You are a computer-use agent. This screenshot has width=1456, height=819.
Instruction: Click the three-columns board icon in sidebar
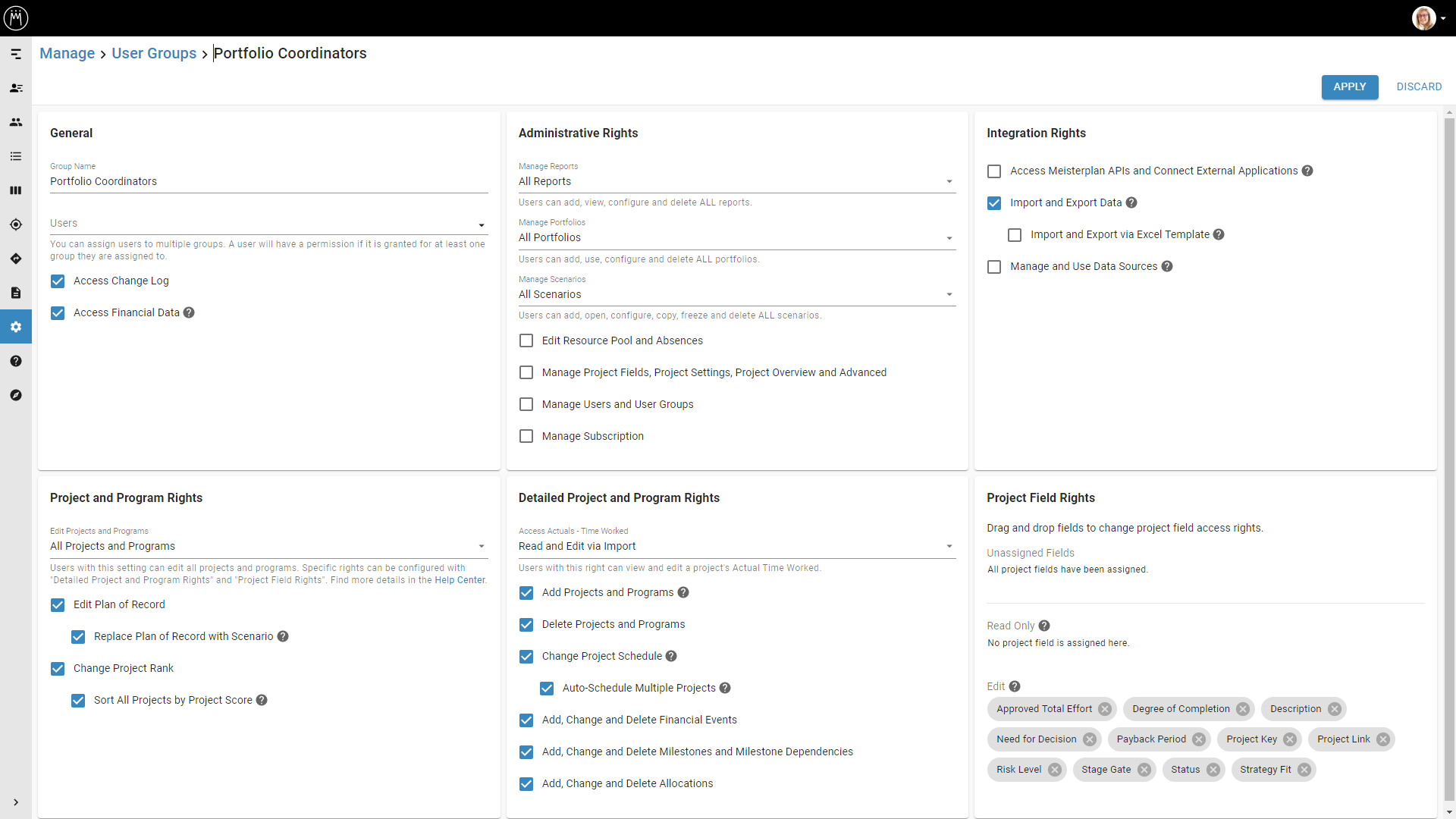(x=16, y=190)
